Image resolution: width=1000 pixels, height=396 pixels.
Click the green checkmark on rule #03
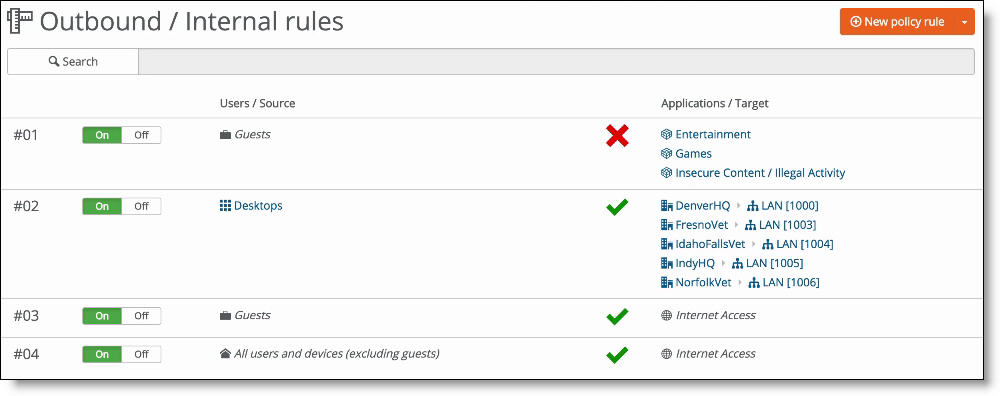617,316
